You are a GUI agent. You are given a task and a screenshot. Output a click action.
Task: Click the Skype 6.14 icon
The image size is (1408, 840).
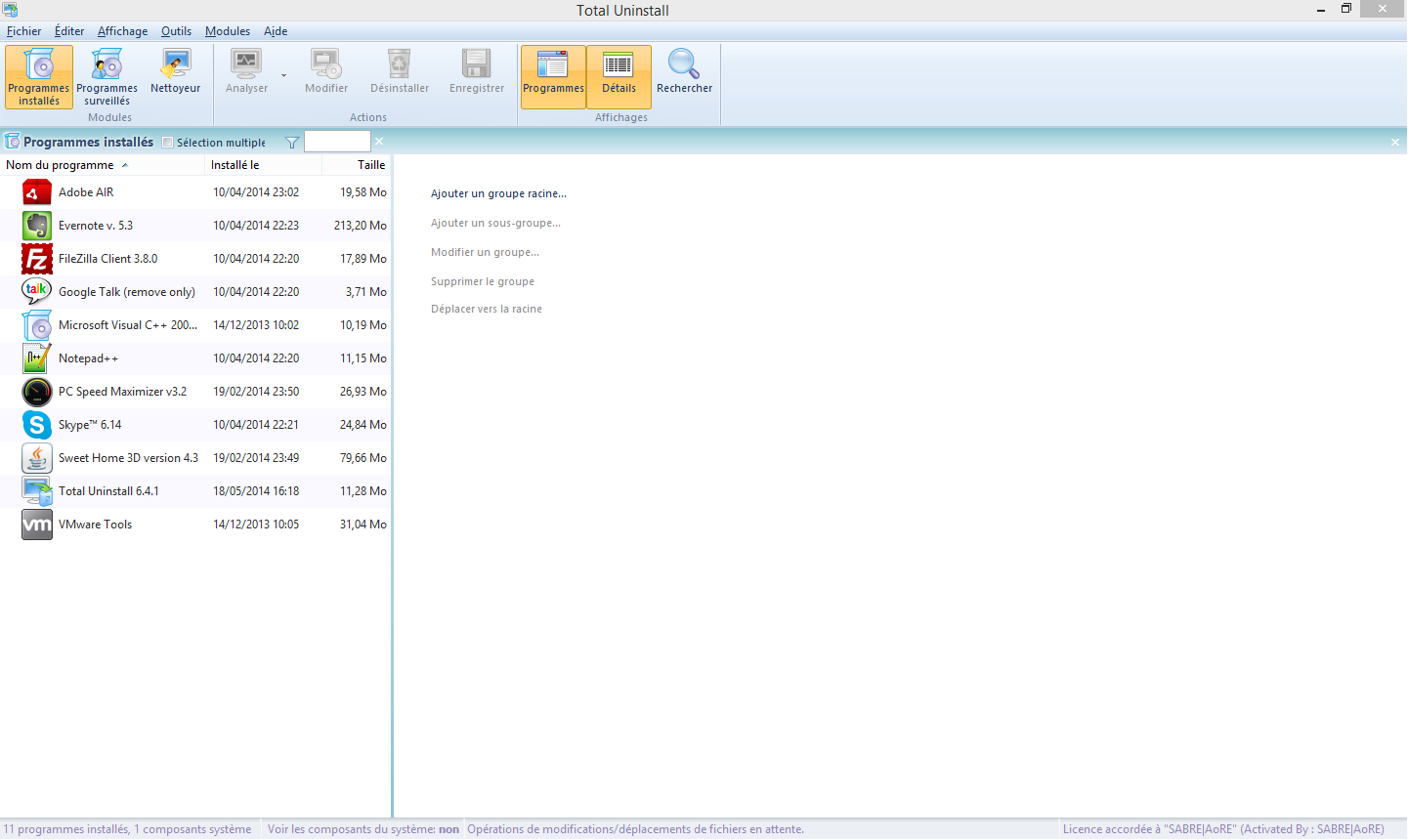point(37,425)
